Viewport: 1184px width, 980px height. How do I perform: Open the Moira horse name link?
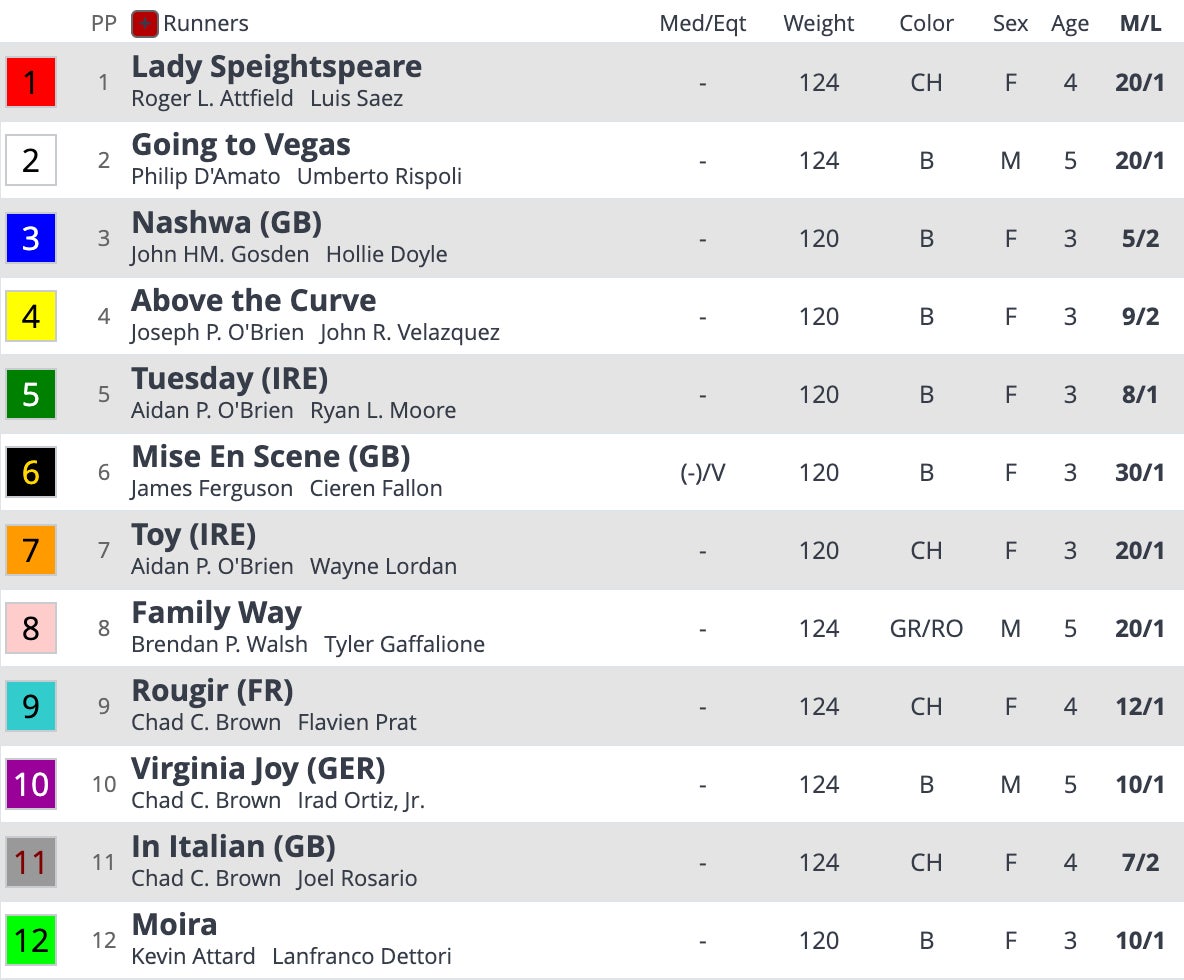click(174, 925)
